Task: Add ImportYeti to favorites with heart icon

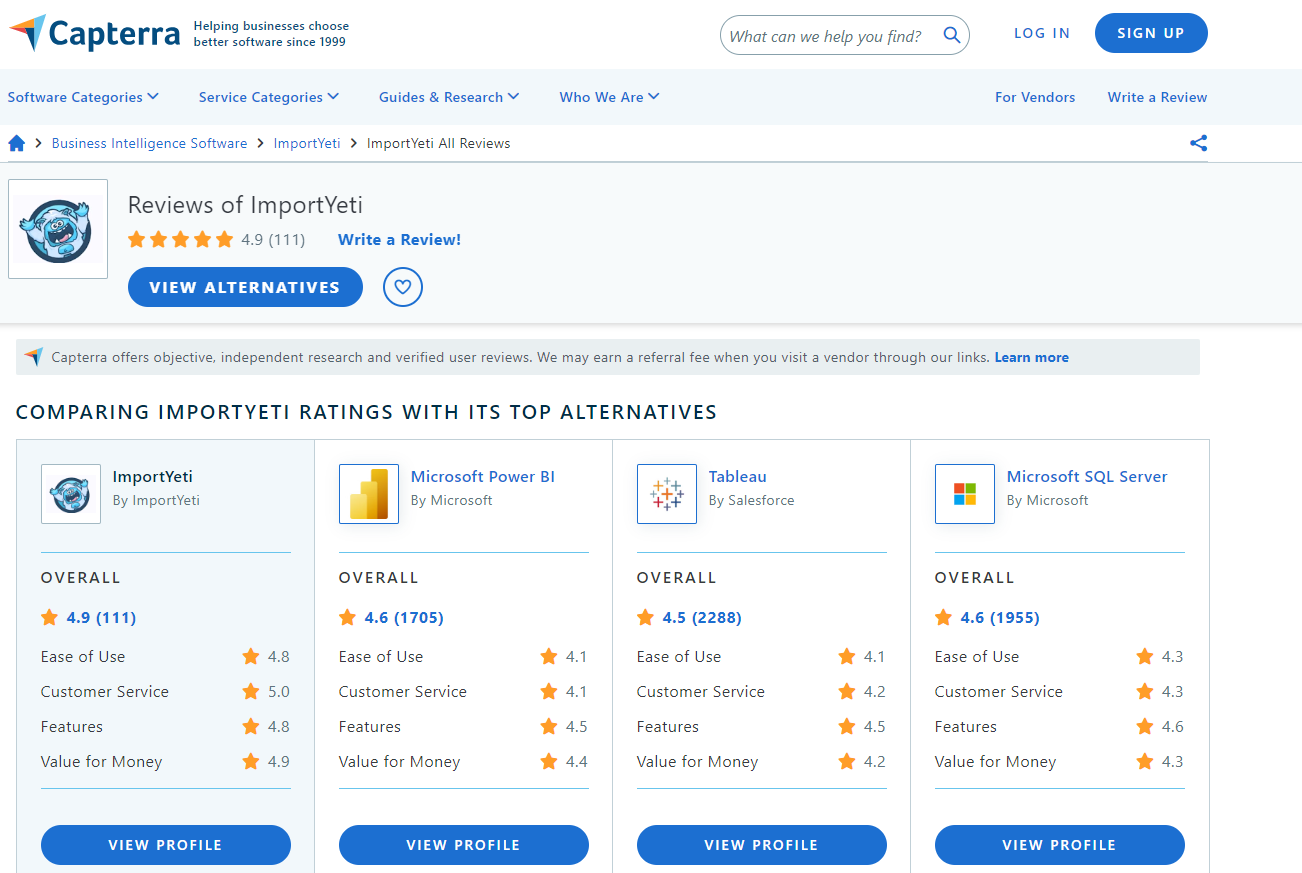Action: (x=403, y=287)
